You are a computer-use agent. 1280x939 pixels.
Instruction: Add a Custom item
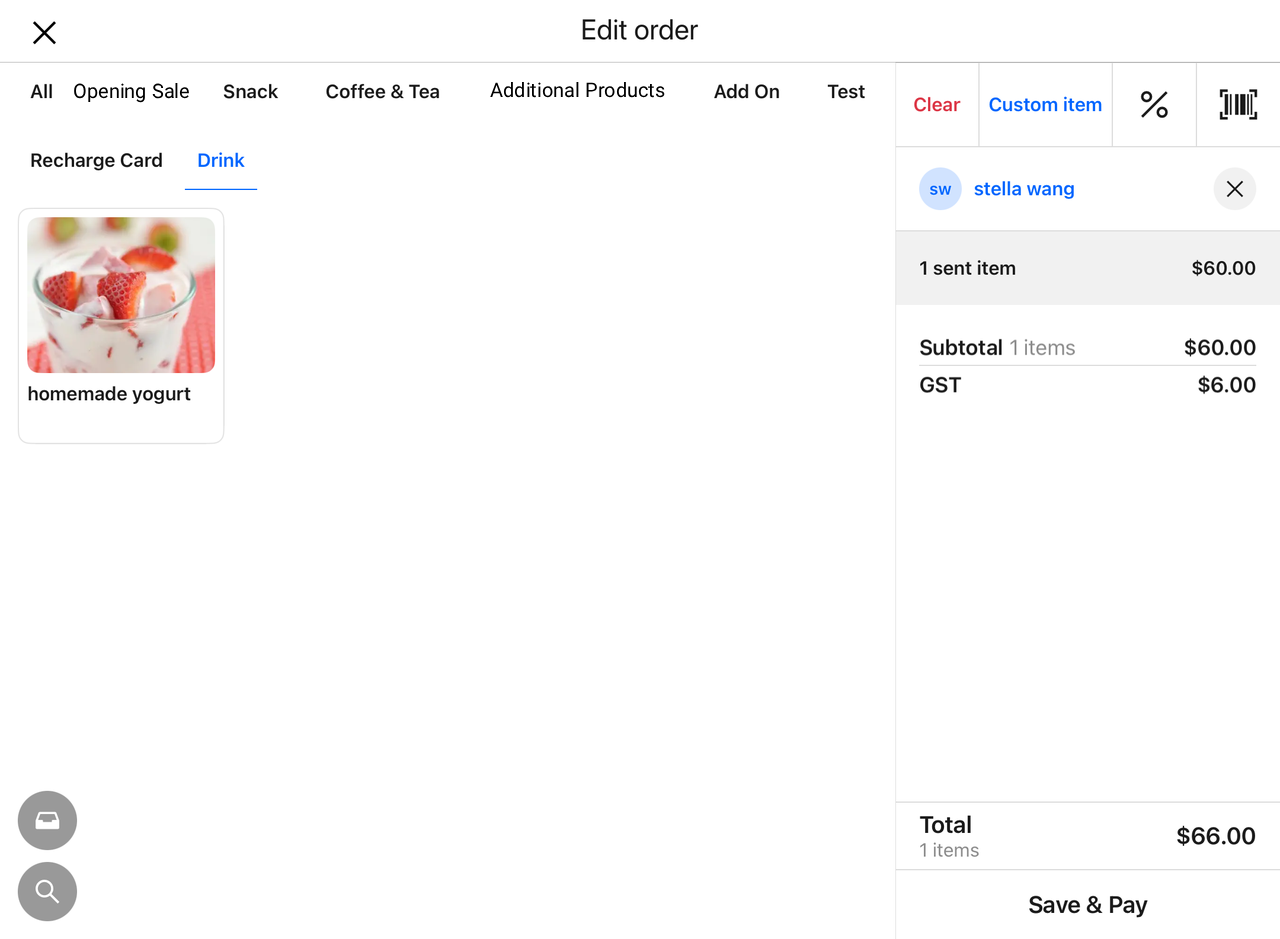click(x=1045, y=105)
